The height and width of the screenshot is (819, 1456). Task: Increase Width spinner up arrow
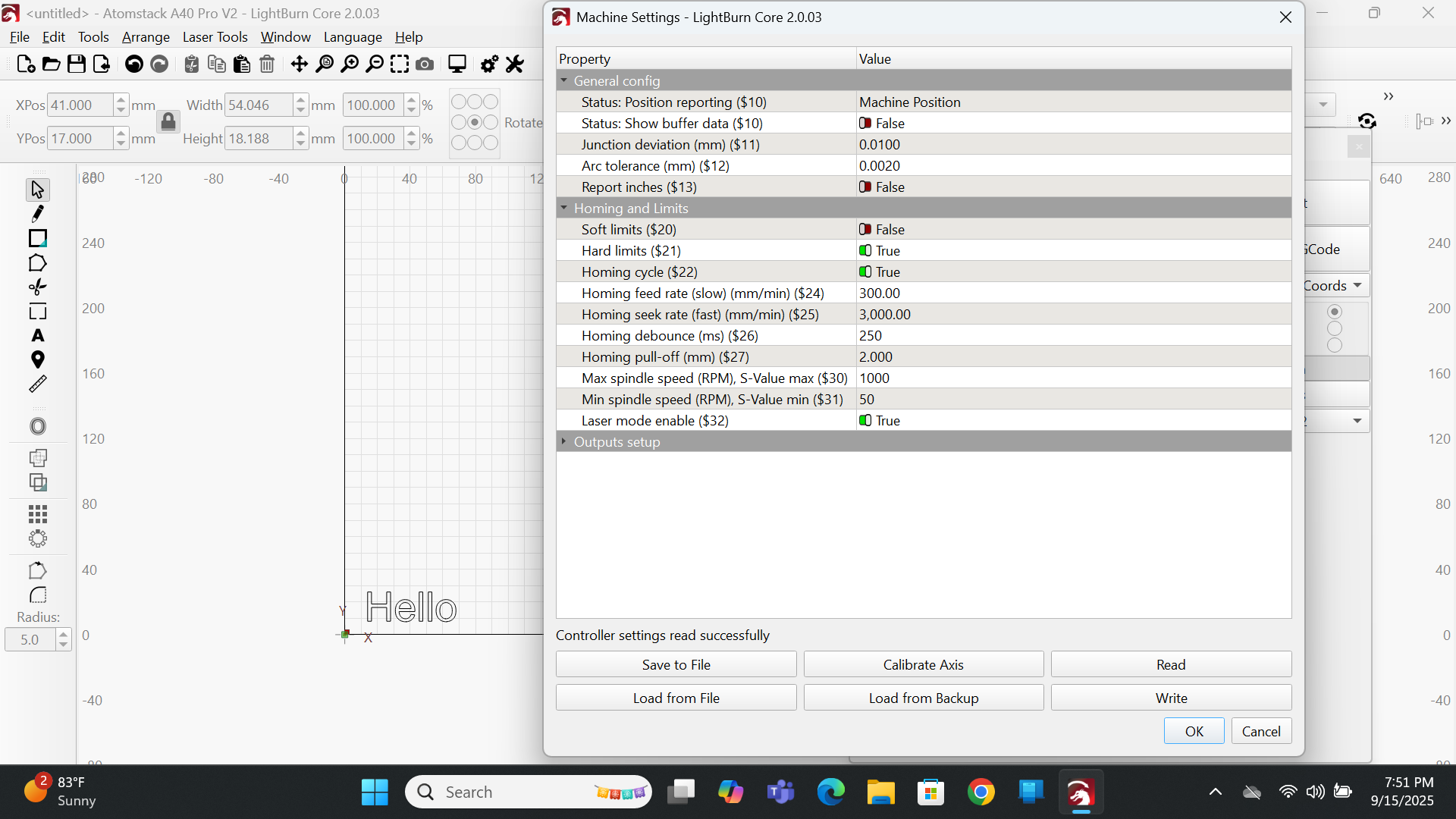(x=301, y=100)
